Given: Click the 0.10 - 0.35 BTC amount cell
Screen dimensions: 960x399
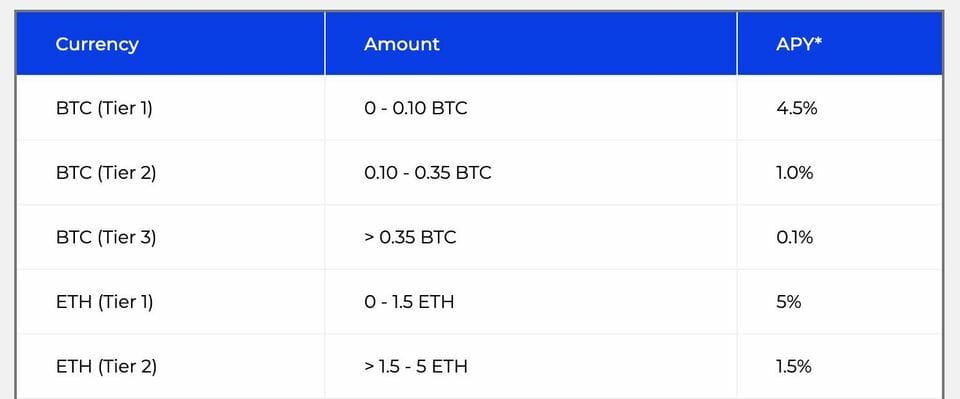Looking at the screenshot, I should pyautogui.click(x=427, y=173).
